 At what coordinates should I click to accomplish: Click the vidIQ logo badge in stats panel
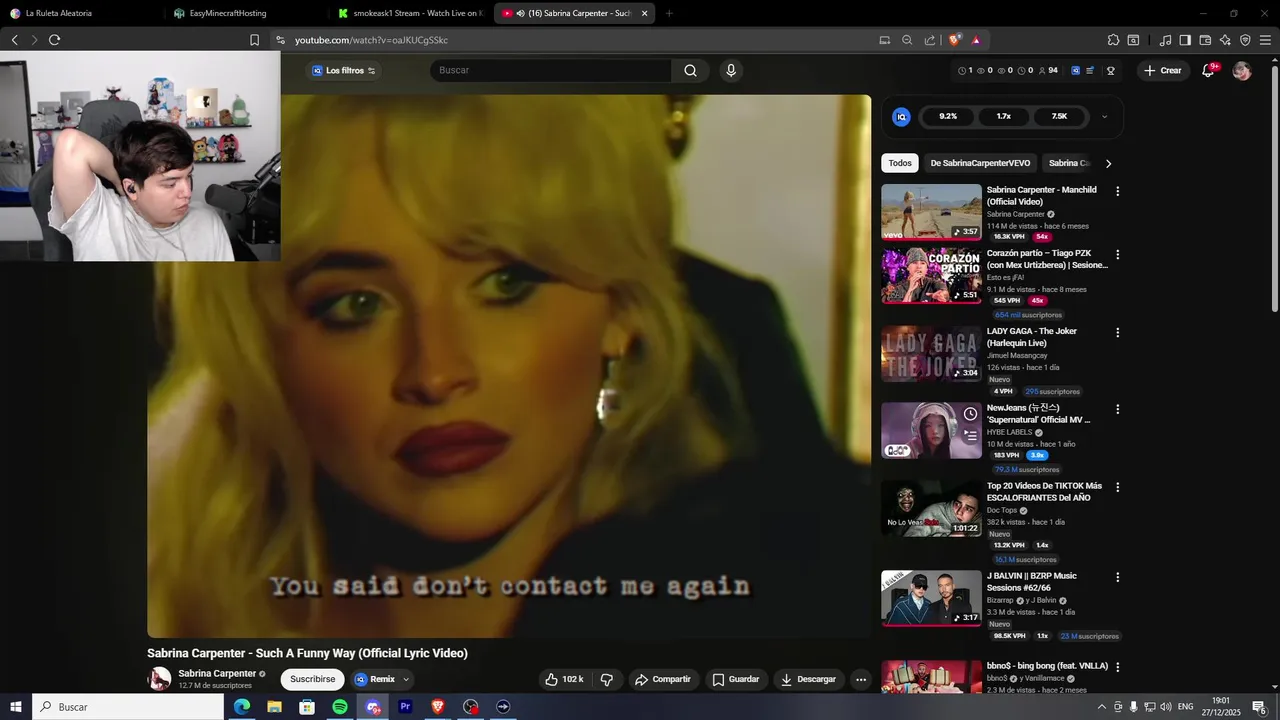coord(901,116)
